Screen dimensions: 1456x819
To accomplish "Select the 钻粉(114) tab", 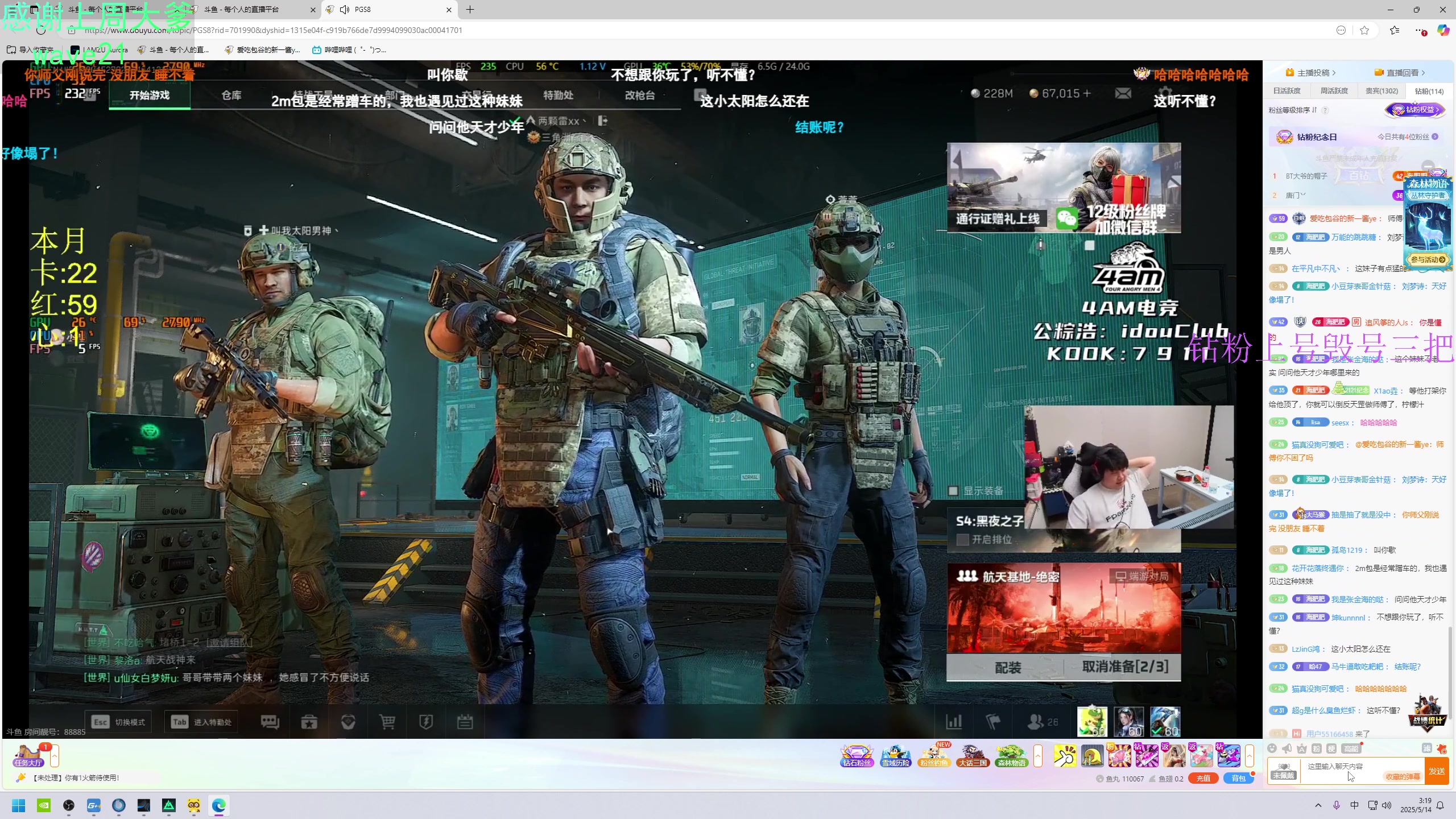I will [1429, 91].
